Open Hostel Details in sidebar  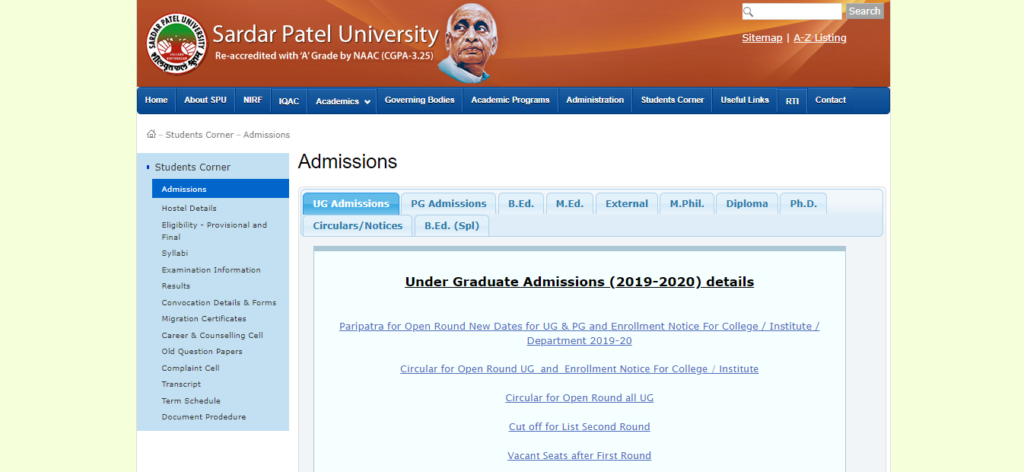[x=189, y=208]
